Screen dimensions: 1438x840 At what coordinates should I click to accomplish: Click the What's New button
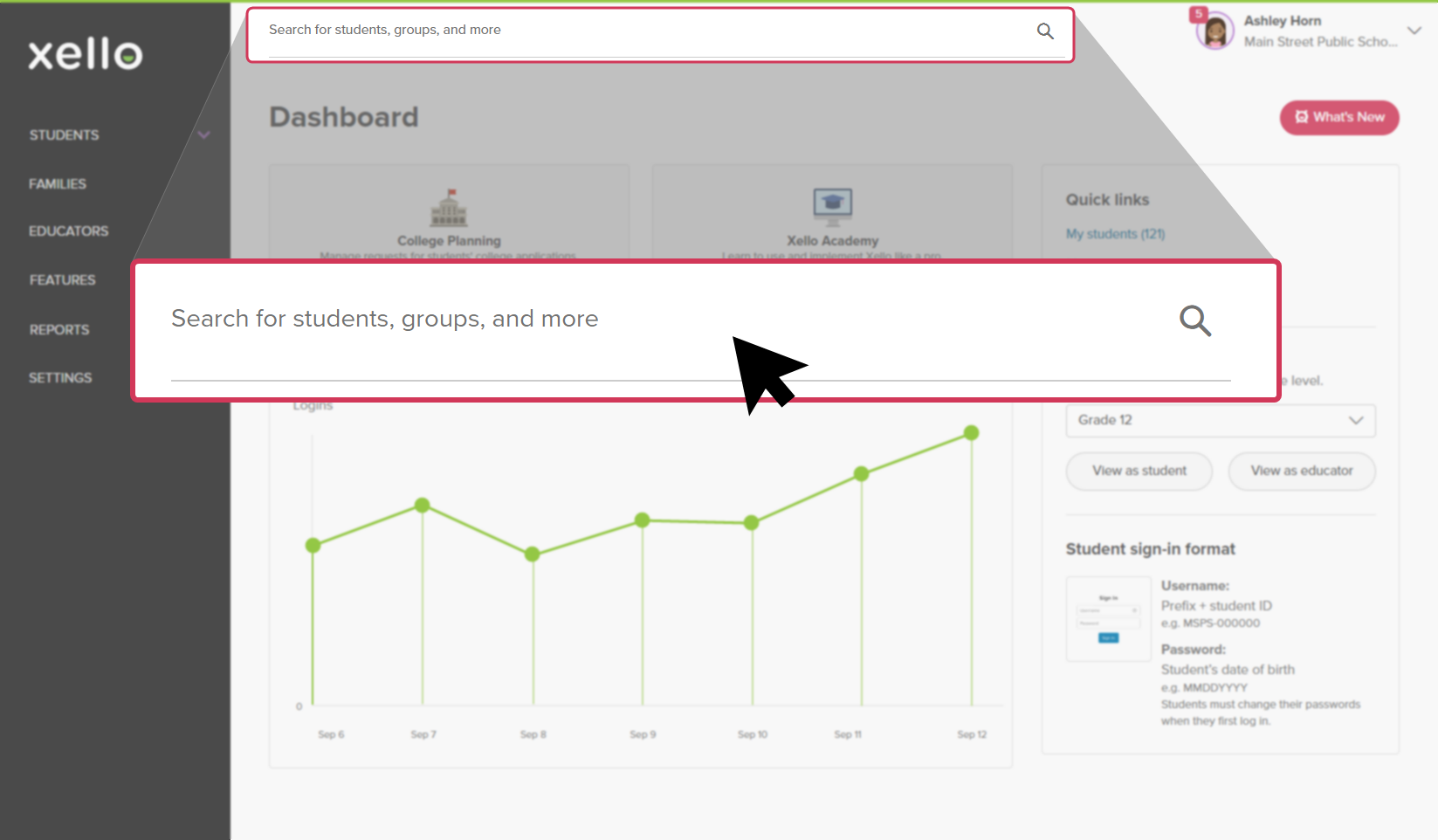click(1339, 117)
